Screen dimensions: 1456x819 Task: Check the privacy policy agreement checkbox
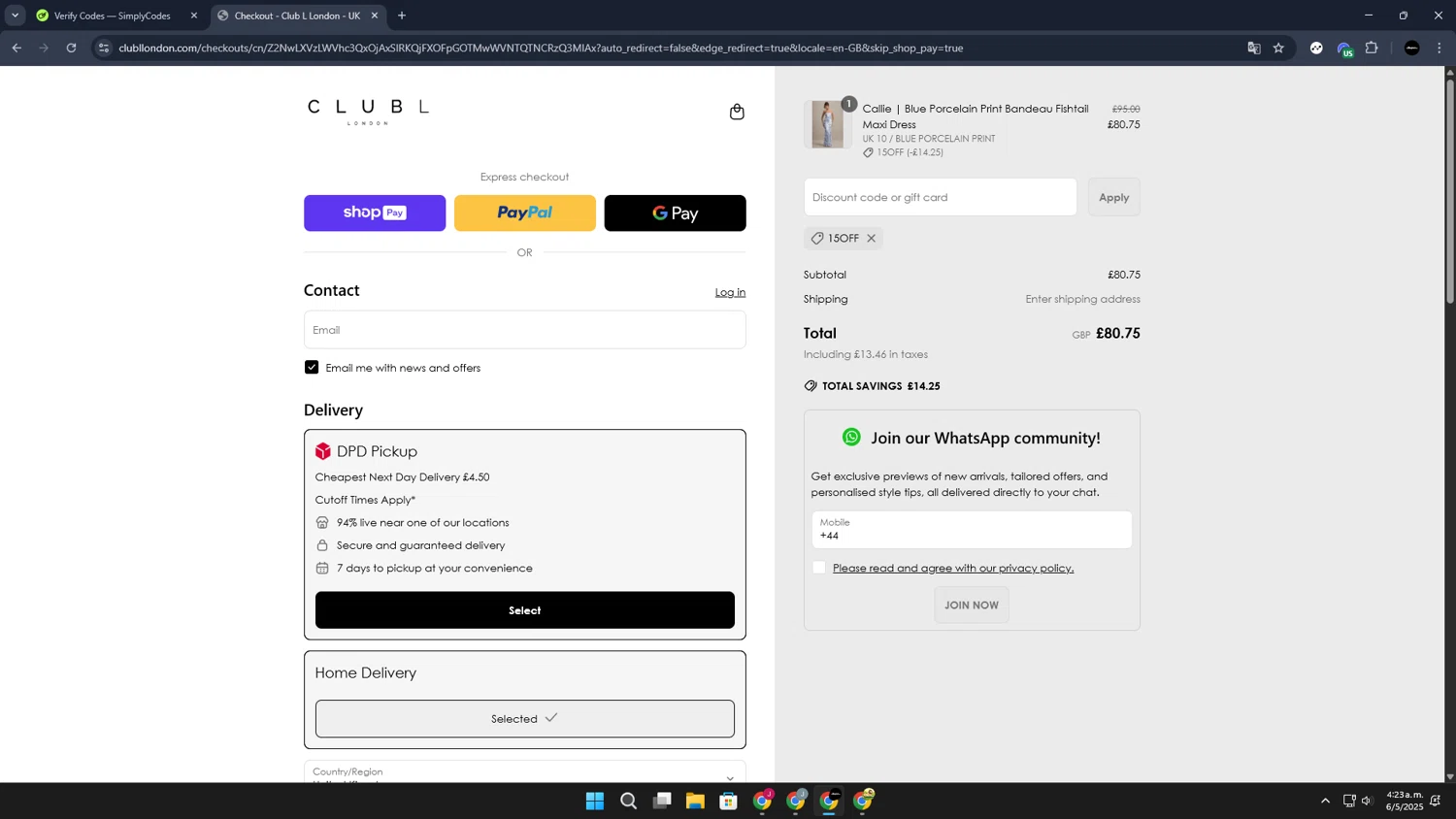[x=819, y=568]
